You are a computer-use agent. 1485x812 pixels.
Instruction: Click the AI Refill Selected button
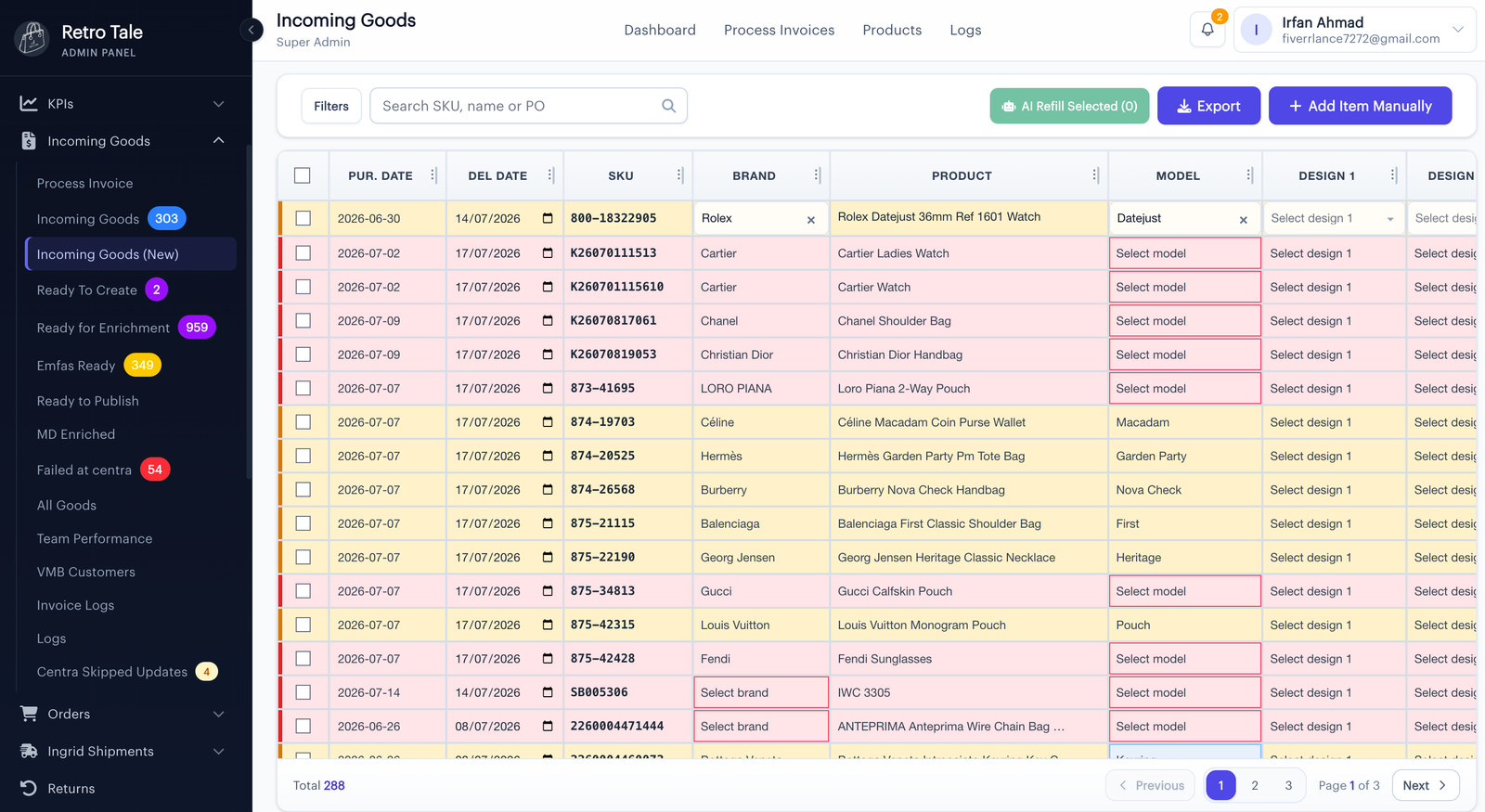tap(1070, 106)
